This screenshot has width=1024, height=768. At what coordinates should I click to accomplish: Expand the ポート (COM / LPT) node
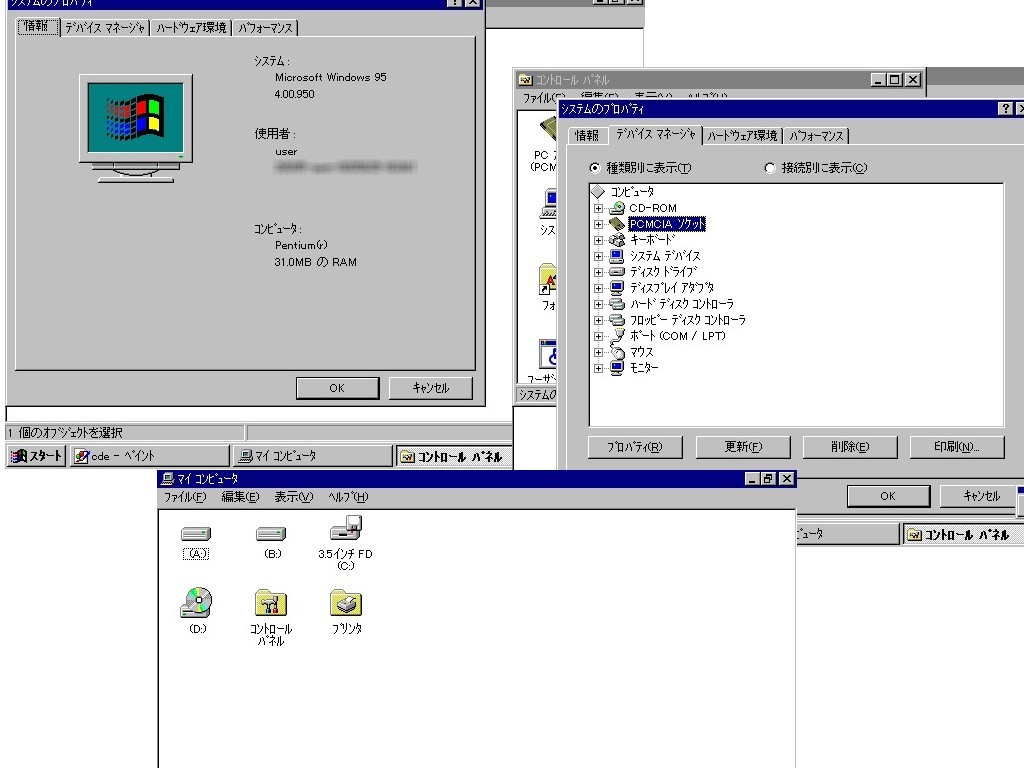point(598,336)
